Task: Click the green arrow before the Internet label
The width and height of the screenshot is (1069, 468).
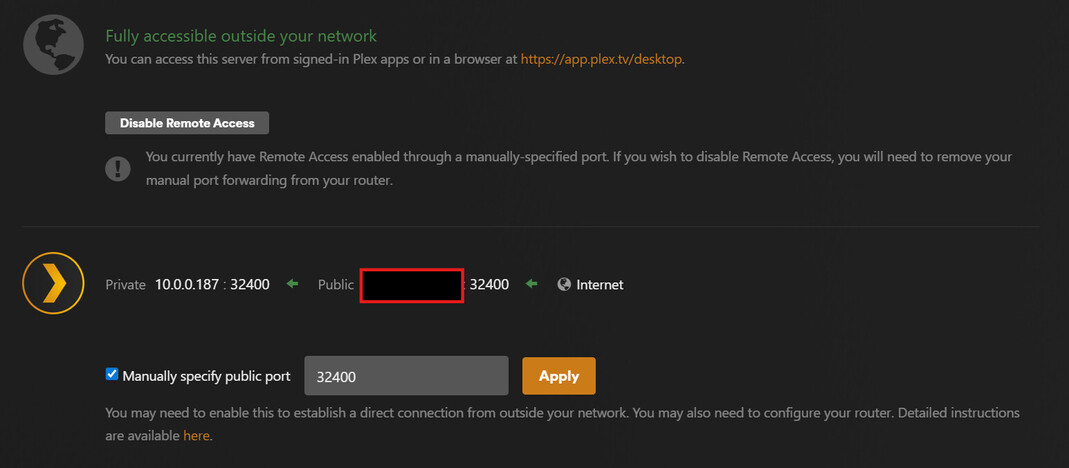Action: coord(532,285)
